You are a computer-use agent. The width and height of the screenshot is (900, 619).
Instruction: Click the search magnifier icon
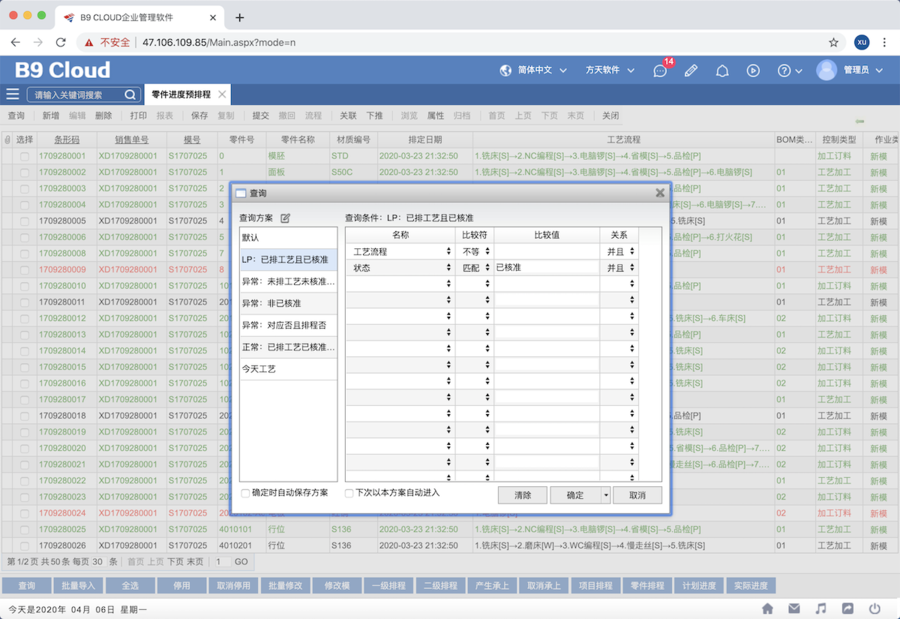(130, 95)
